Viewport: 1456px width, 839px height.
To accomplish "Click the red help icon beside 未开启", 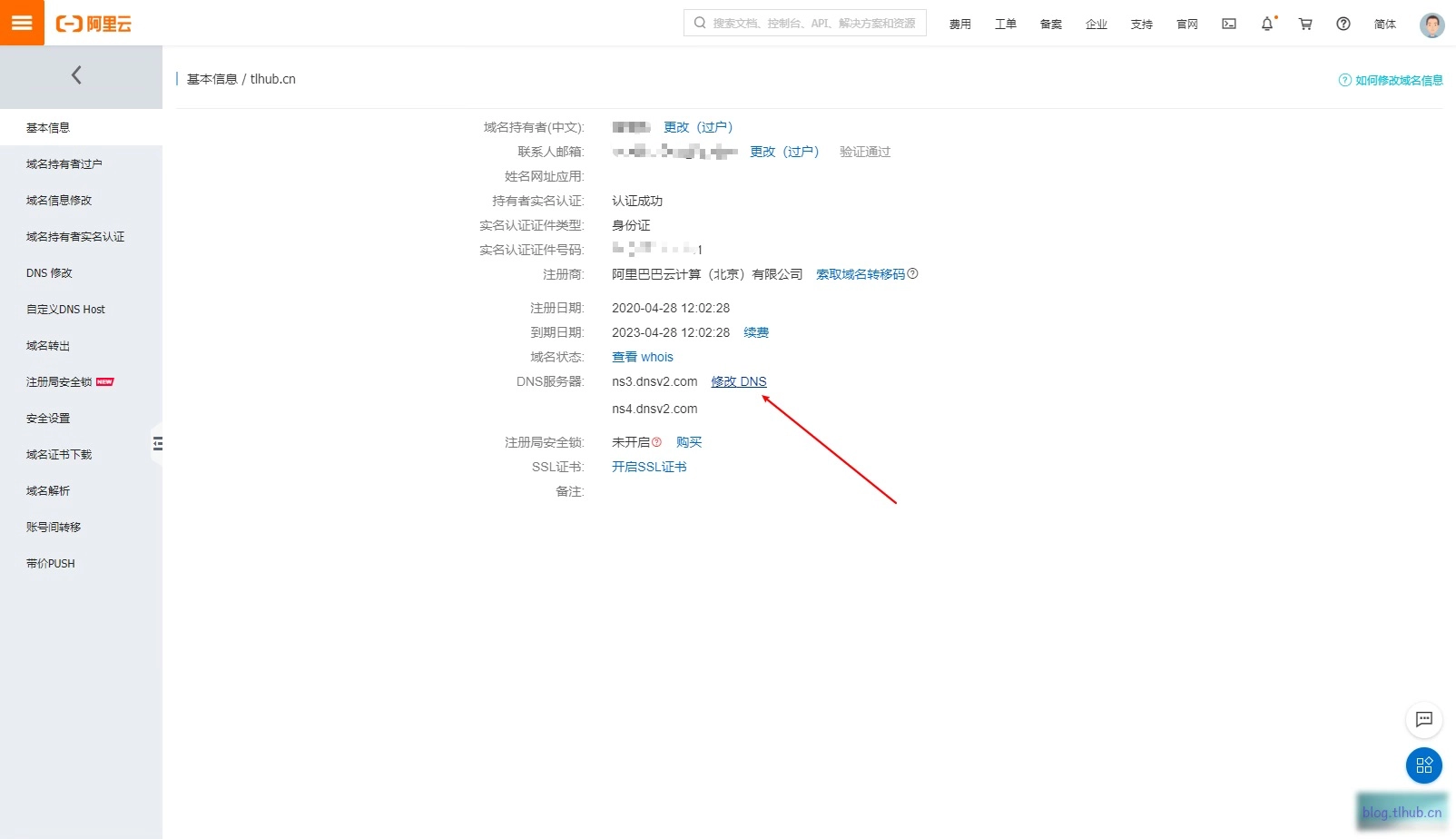I will (656, 442).
